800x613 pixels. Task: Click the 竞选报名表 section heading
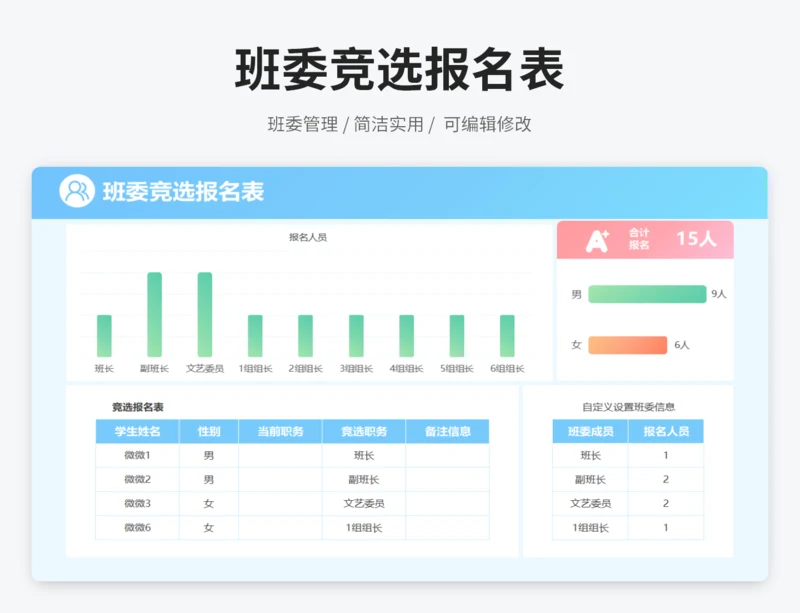tap(138, 407)
